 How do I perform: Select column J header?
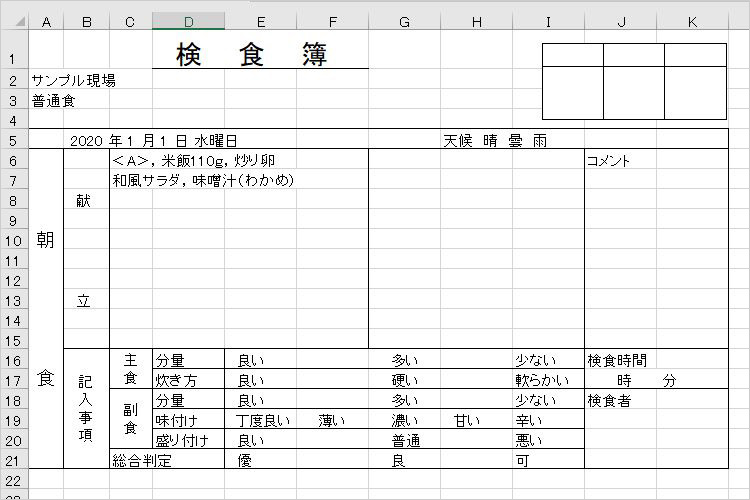tap(621, 22)
